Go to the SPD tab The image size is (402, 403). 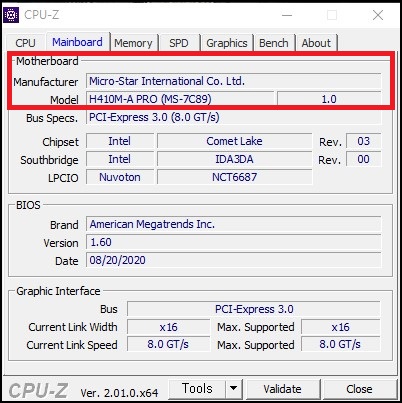[179, 43]
